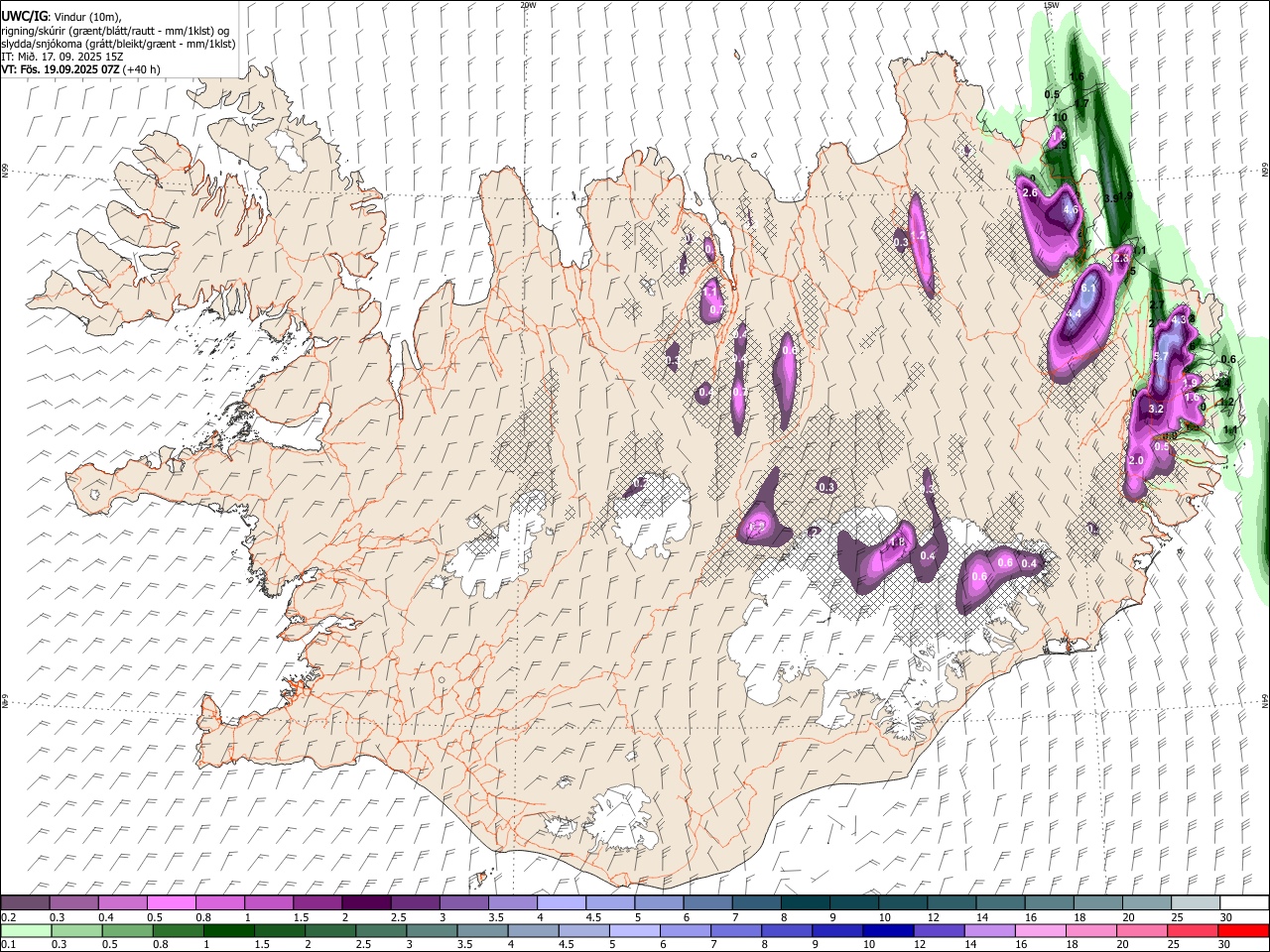Click the light pink rain swatch labeled 16
1270x952 pixels.
pos(1040,931)
